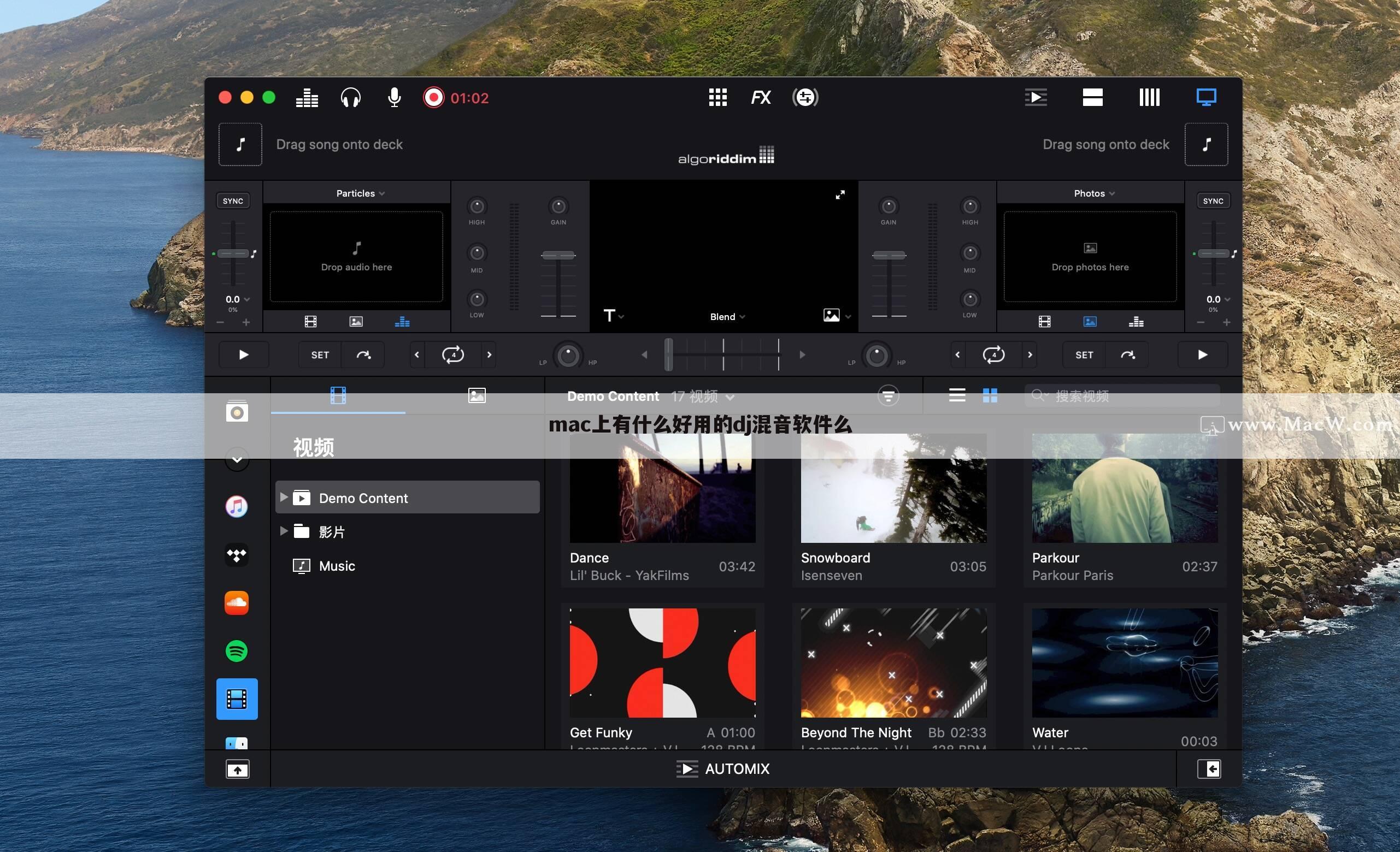Select right deck photo mode icon
This screenshot has height=852, width=1400.
click(x=1090, y=322)
